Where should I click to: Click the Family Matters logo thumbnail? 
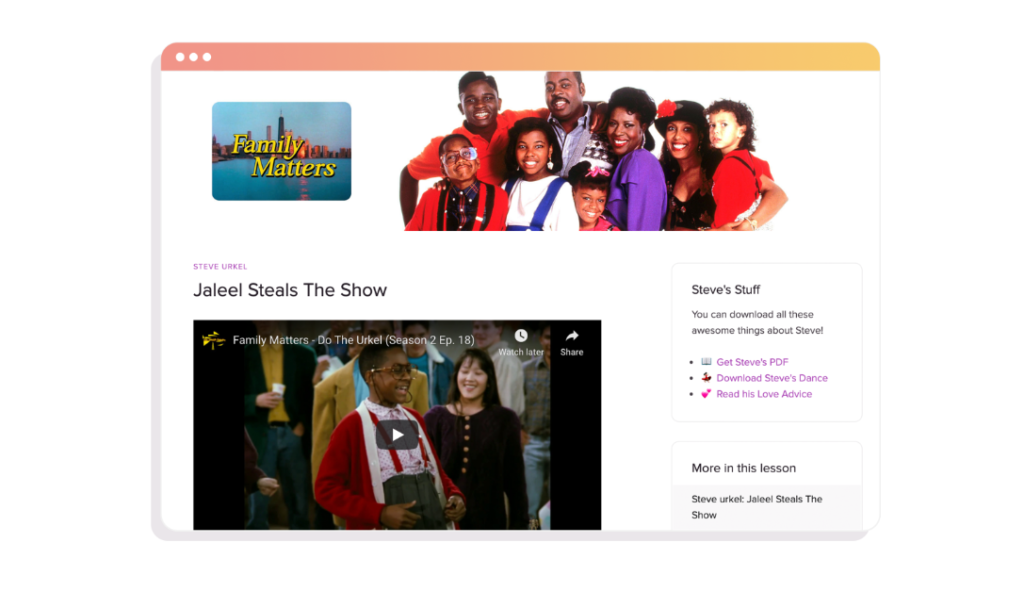point(281,151)
